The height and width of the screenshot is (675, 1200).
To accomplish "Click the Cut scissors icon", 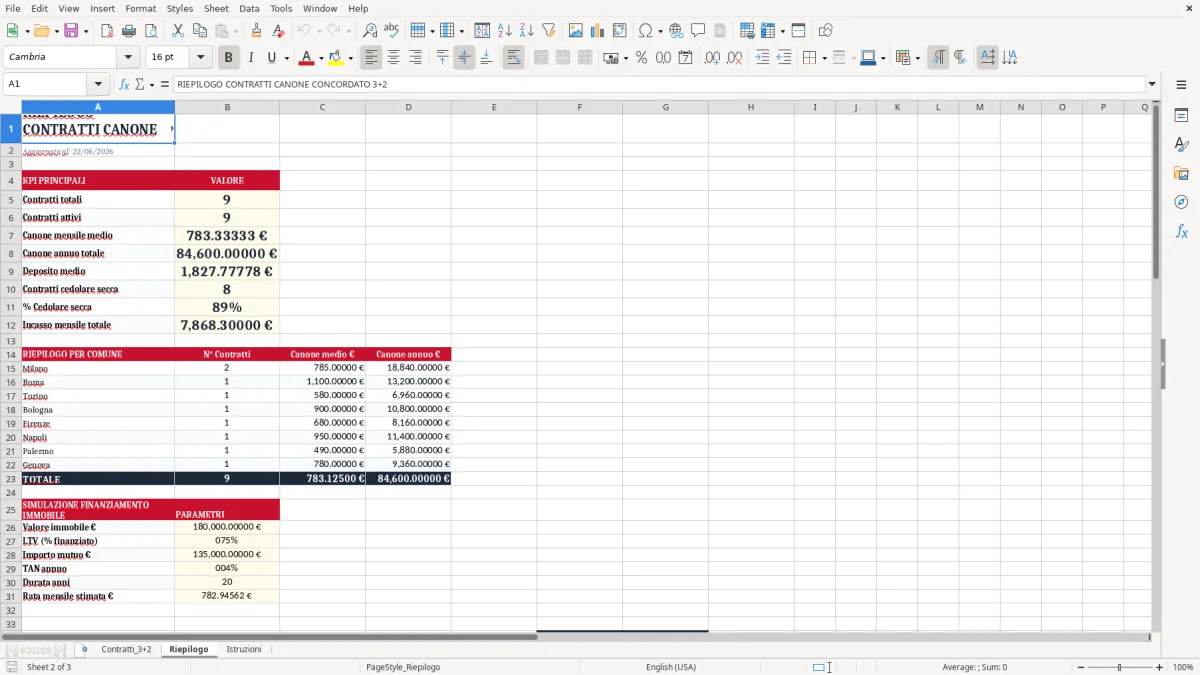I will pos(178,31).
